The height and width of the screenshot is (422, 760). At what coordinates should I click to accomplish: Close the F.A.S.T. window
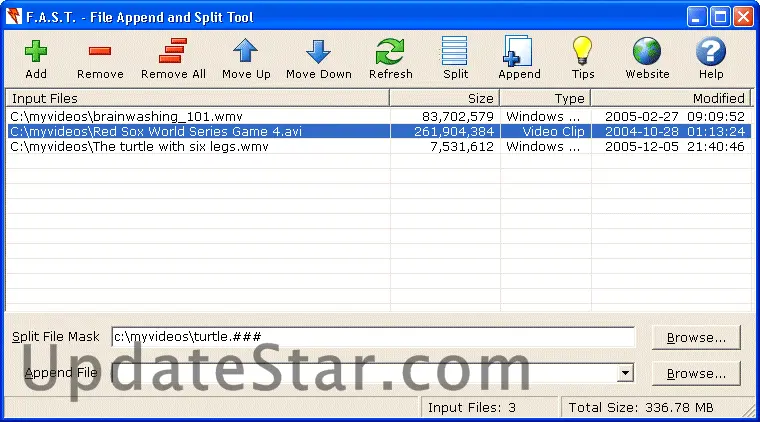coord(743,17)
